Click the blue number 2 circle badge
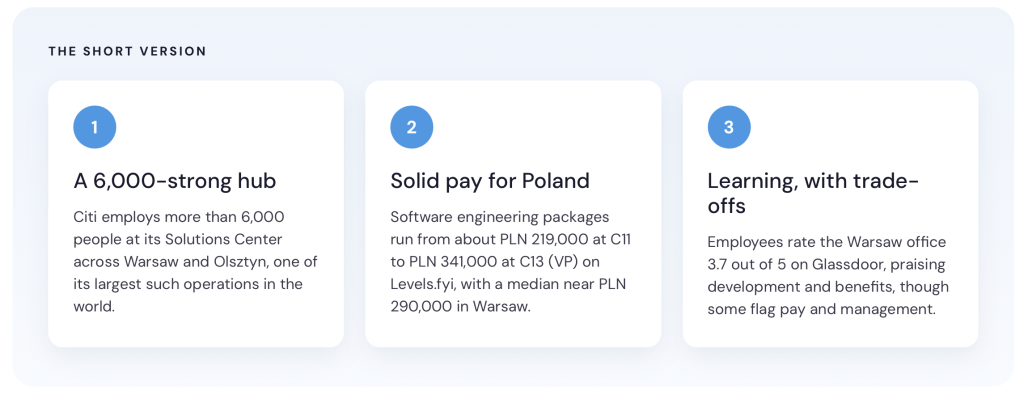The width and height of the screenshot is (1024, 400). click(x=412, y=127)
